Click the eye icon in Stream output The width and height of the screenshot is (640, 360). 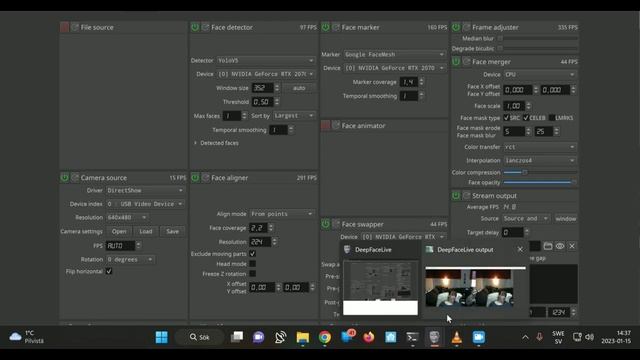tap(560, 246)
